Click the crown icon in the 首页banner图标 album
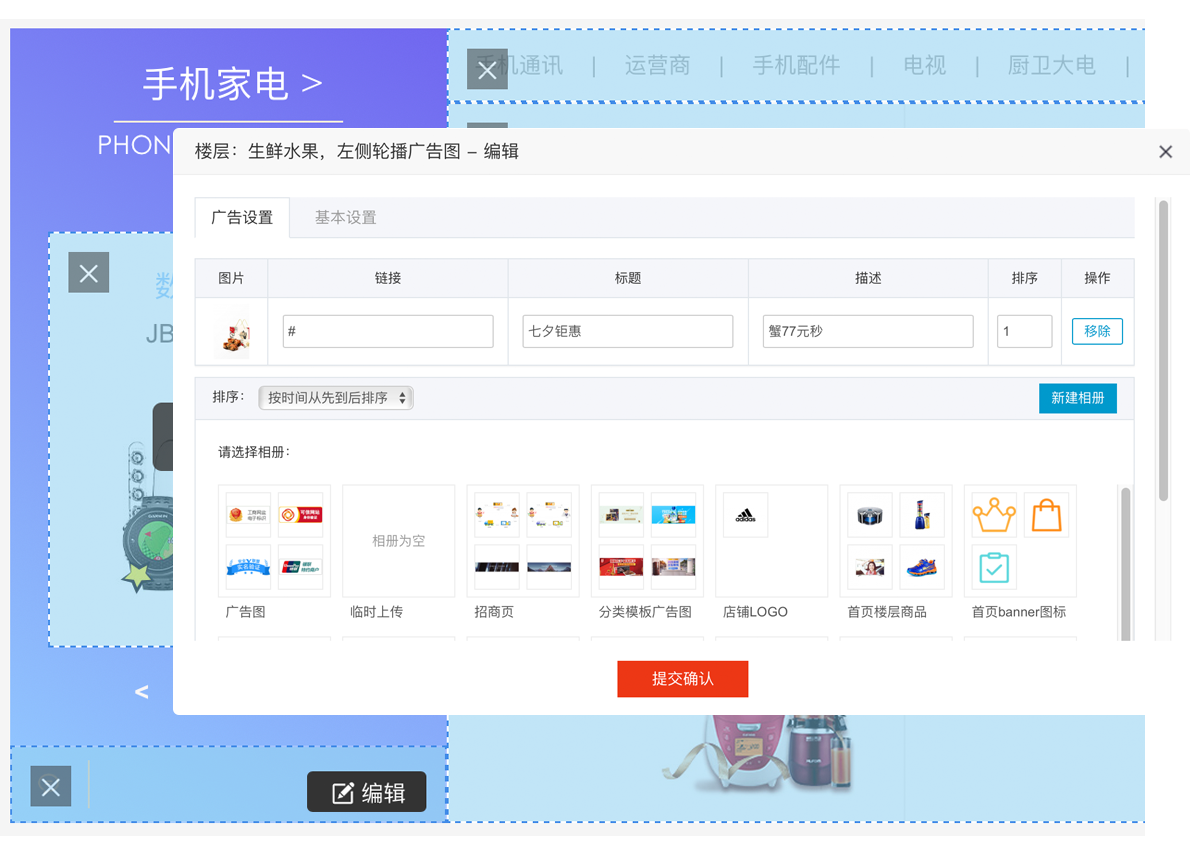This screenshot has width=1190, height=844. pos(994,515)
